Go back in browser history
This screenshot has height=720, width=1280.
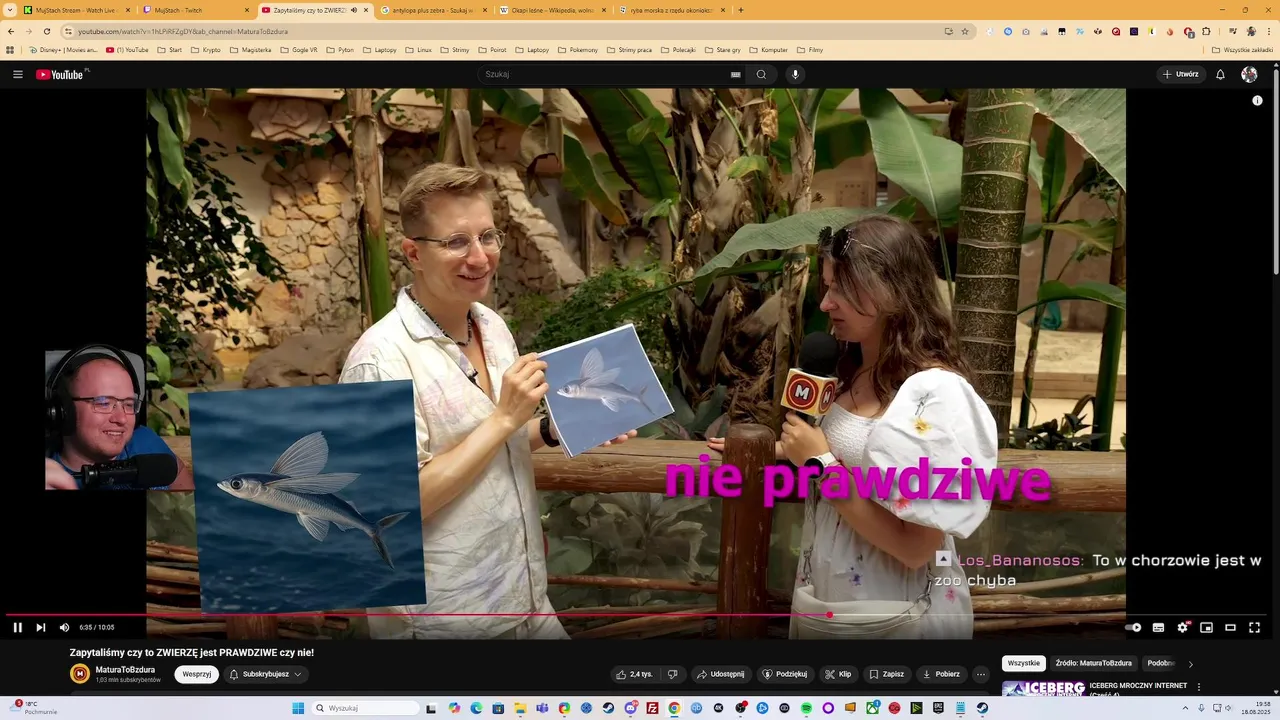click(11, 31)
